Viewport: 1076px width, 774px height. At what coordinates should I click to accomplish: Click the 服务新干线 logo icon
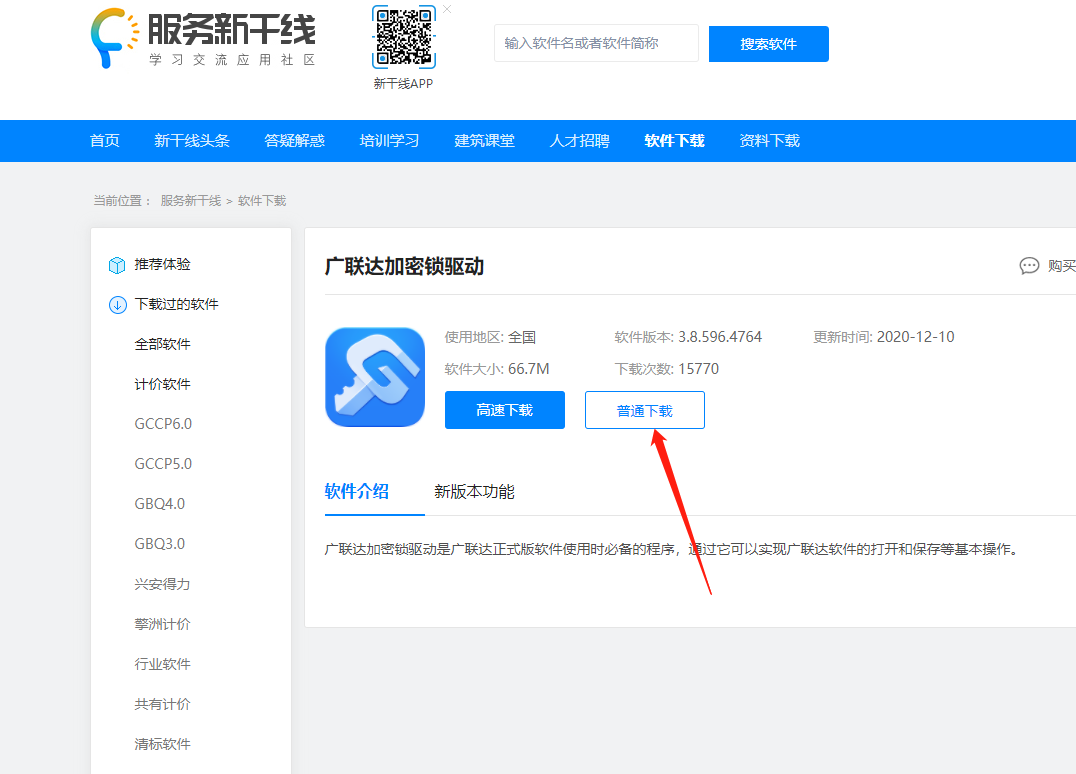click(114, 38)
